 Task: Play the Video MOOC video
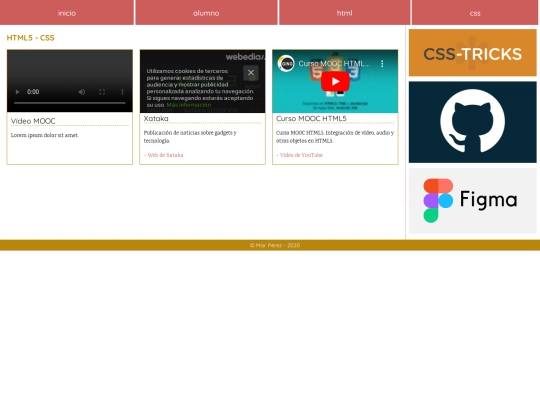click(17, 92)
